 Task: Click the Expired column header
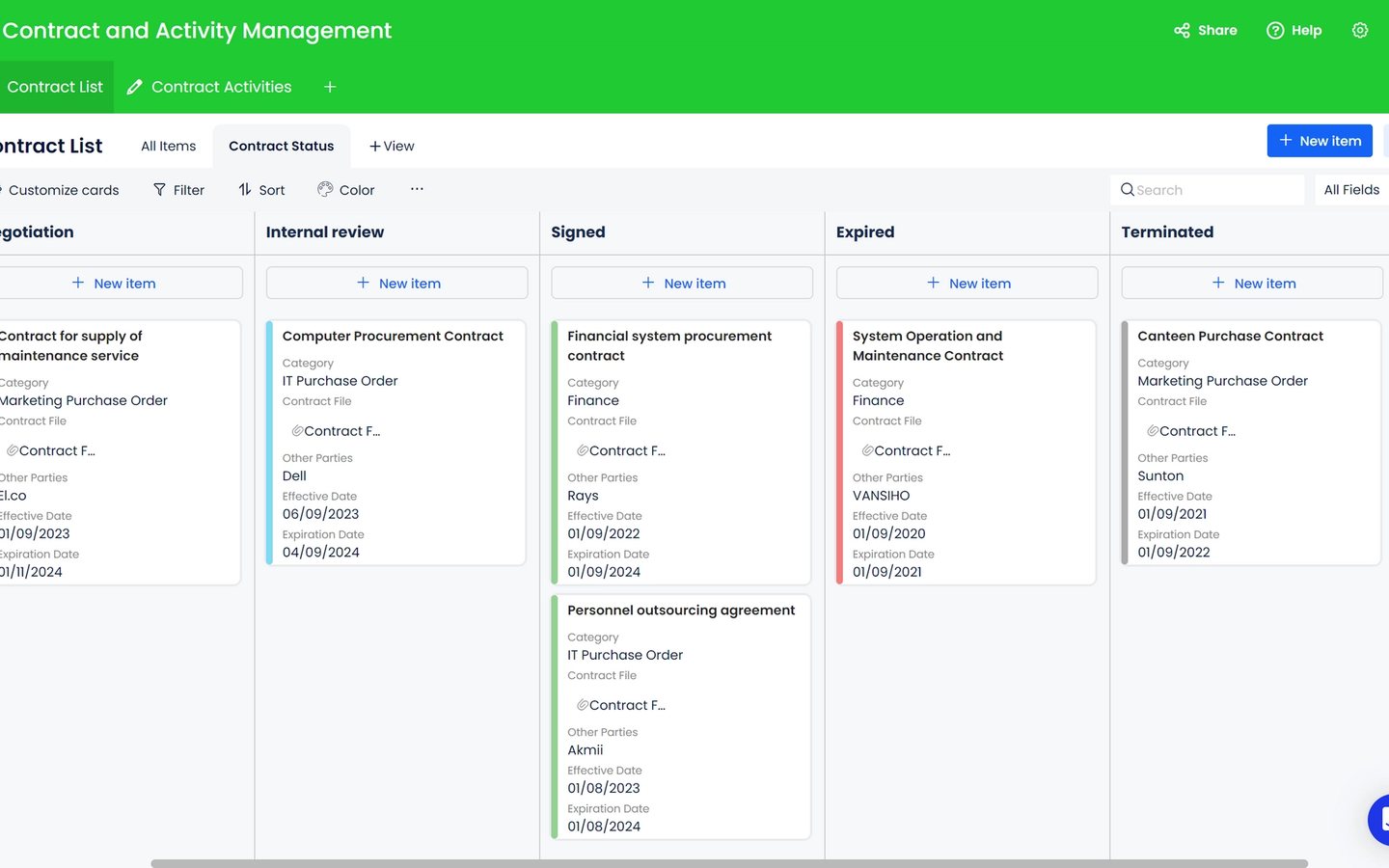click(865, 231)
